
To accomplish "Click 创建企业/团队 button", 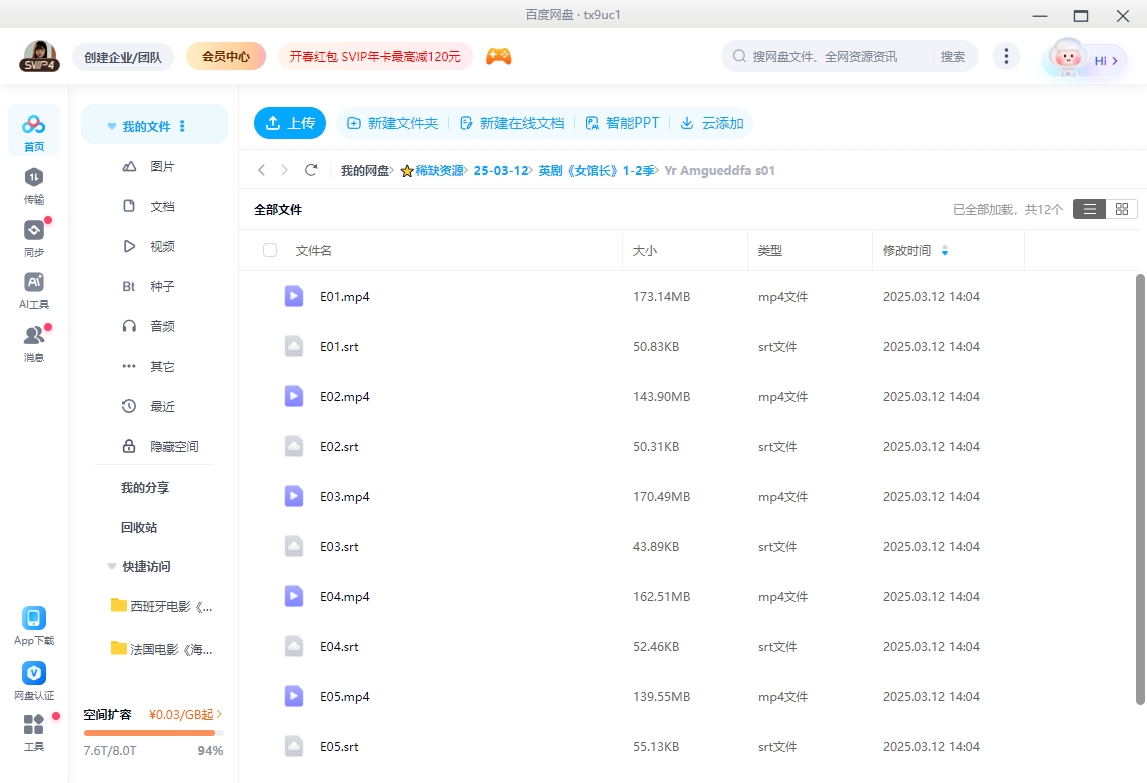I will coord(123,57).
